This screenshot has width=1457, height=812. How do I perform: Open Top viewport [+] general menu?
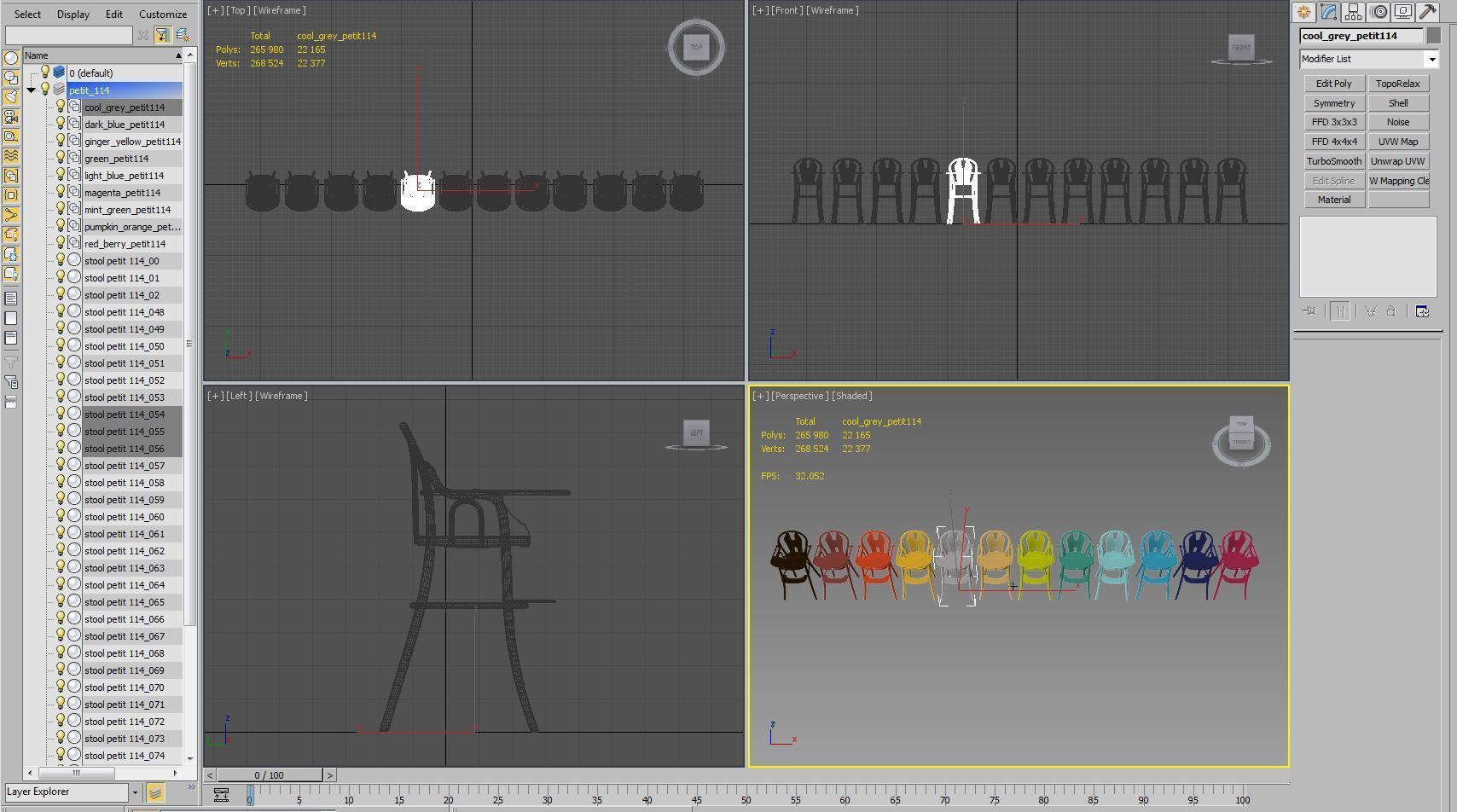[215, 10]
